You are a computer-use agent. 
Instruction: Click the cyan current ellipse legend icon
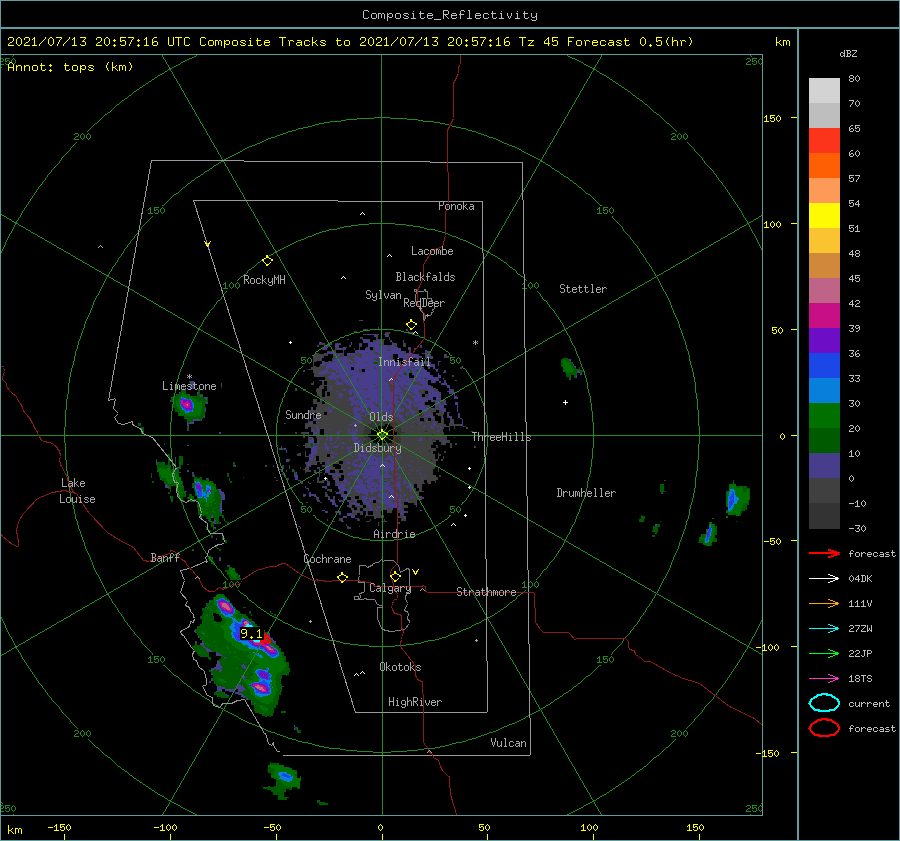click(x=824, y=703)
